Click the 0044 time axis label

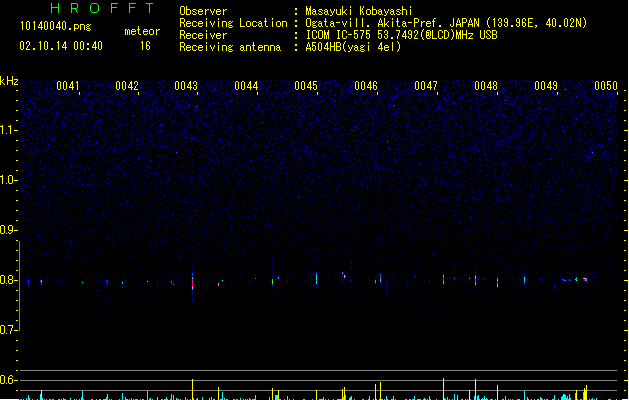(x=246, y=86)
